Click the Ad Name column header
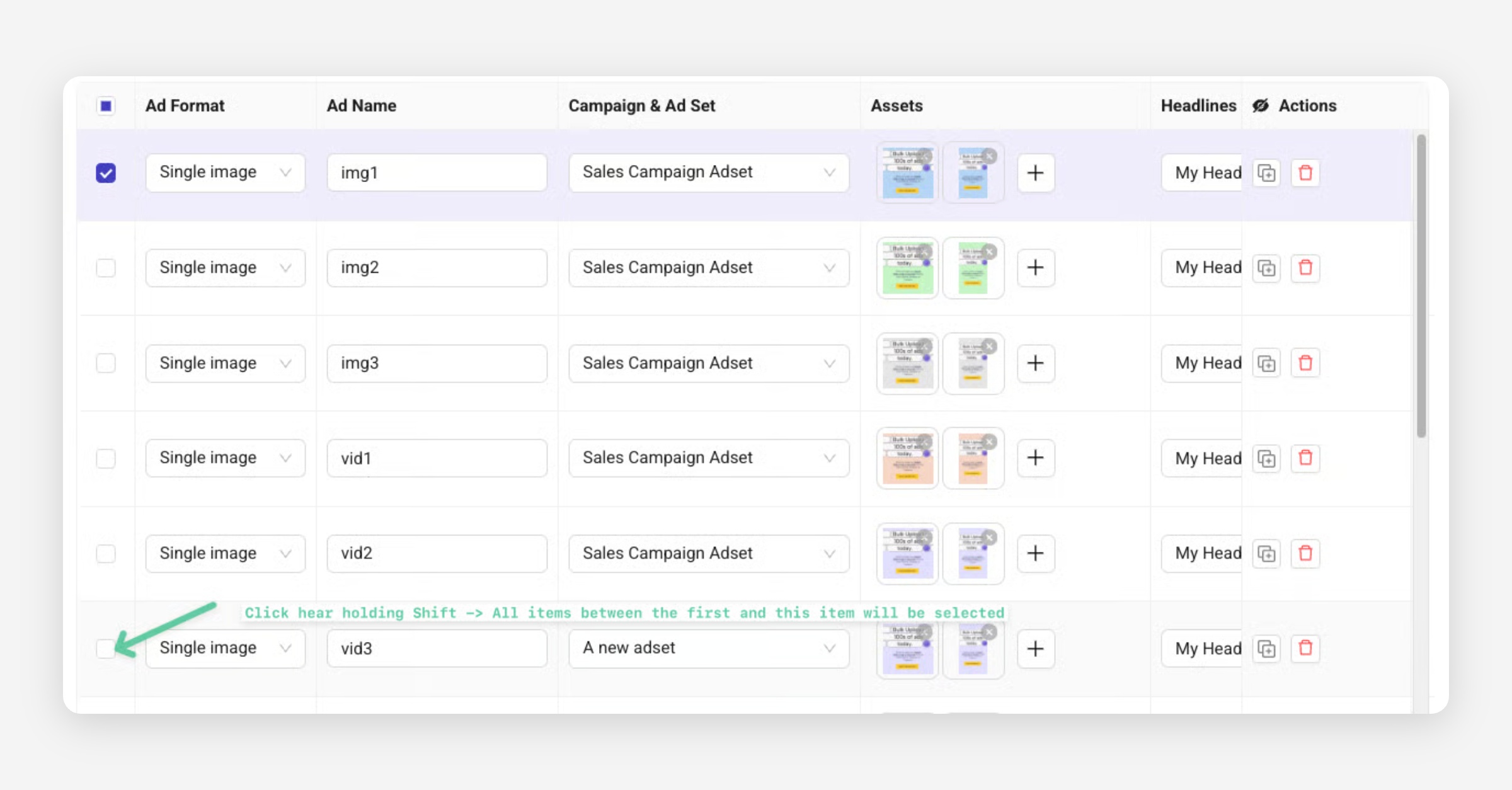The image size is (1512, 790). (x=361, y=106)
